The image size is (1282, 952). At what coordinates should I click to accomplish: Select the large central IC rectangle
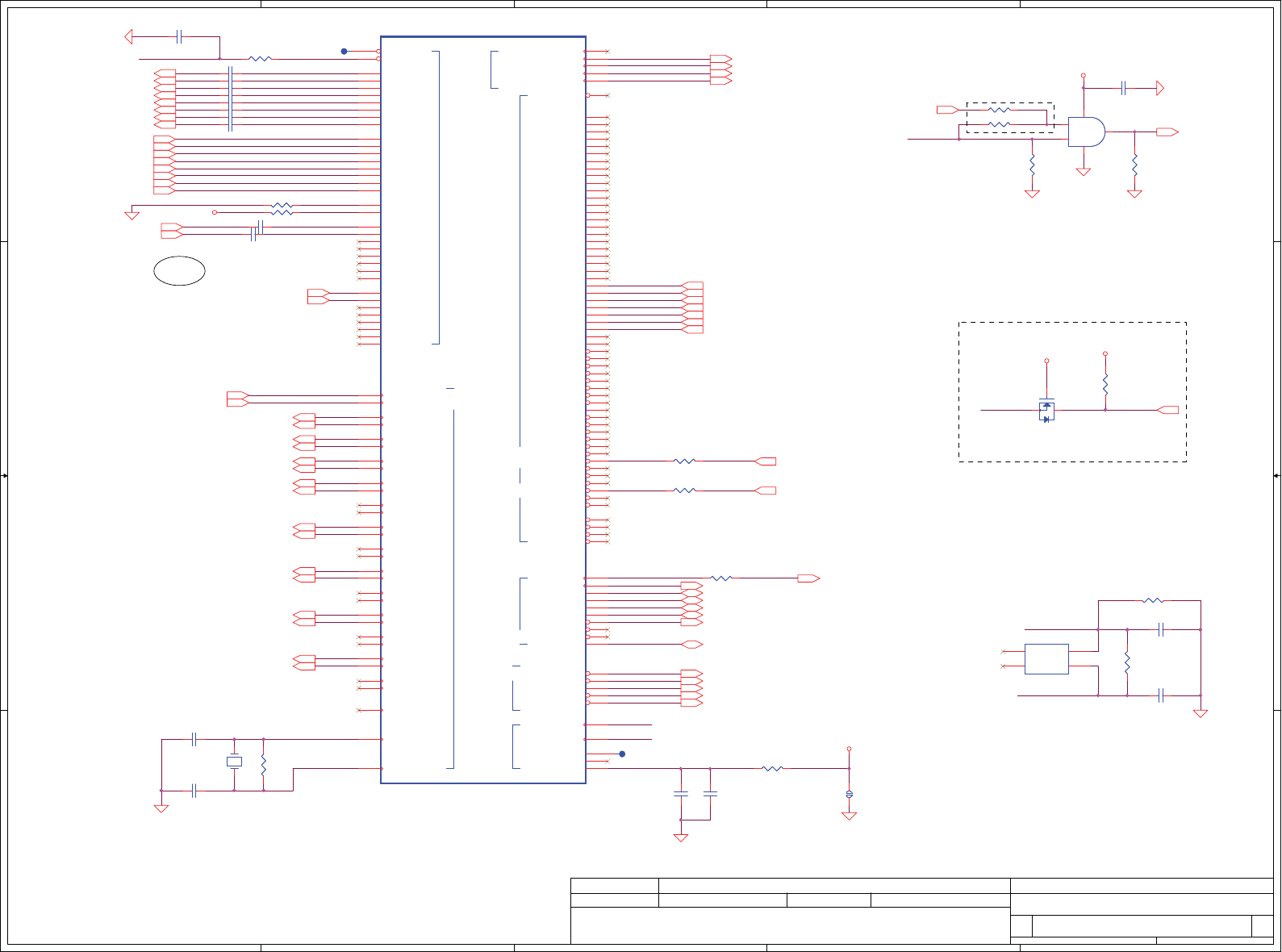tap(483, 410)
